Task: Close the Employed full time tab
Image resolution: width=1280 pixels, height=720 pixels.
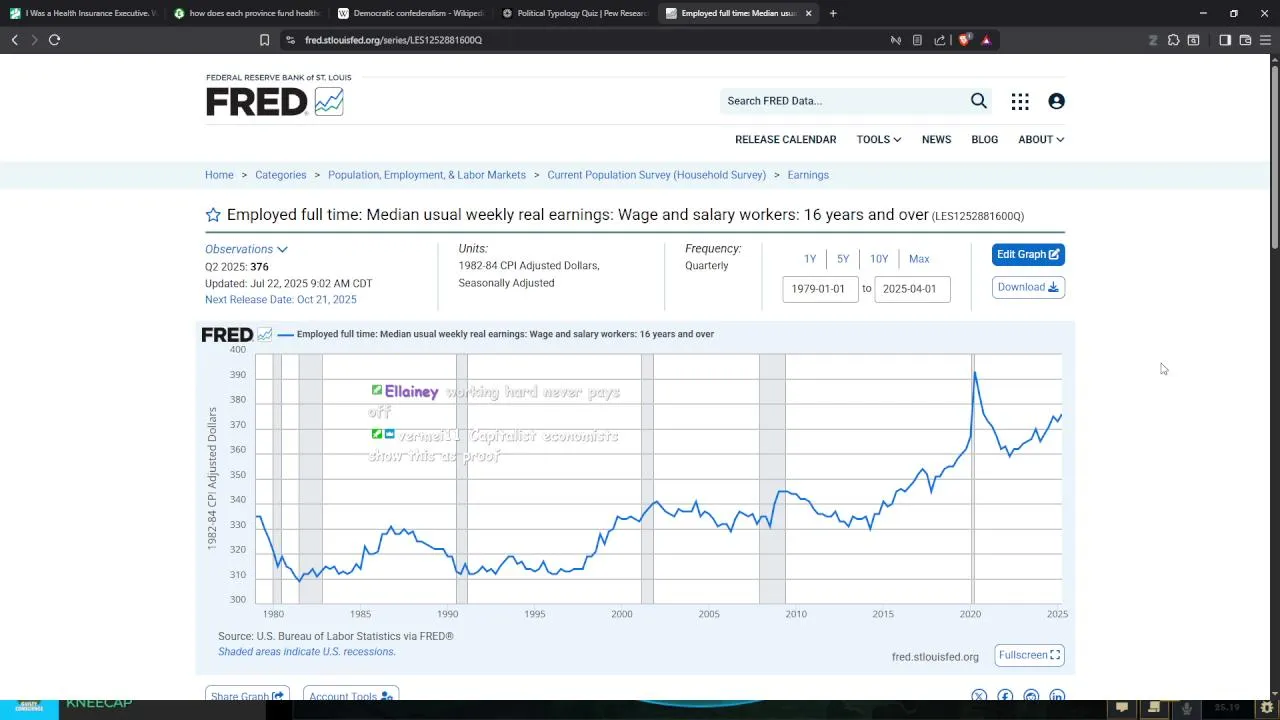Action: (807, 13)
